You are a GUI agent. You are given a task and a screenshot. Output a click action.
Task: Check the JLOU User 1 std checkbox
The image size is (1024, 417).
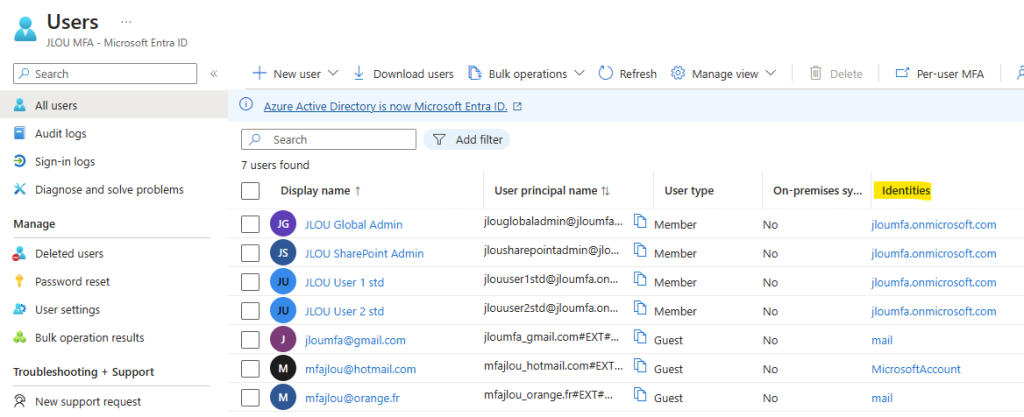[x=250, y=282]
